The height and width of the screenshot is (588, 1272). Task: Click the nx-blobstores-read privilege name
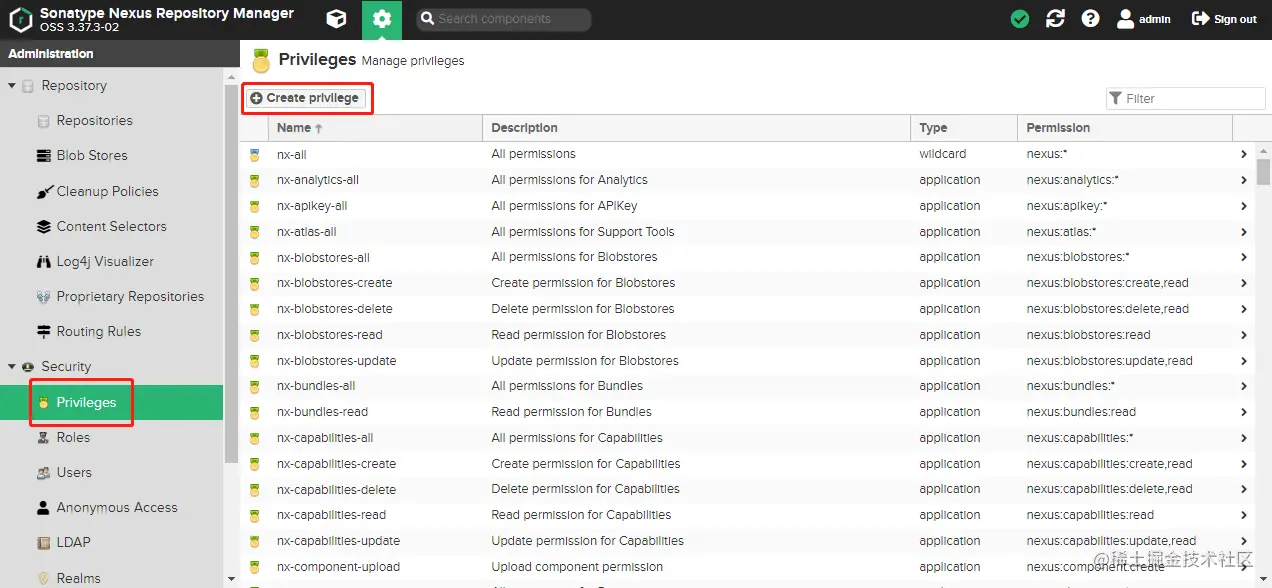click(x=330, y=335)
